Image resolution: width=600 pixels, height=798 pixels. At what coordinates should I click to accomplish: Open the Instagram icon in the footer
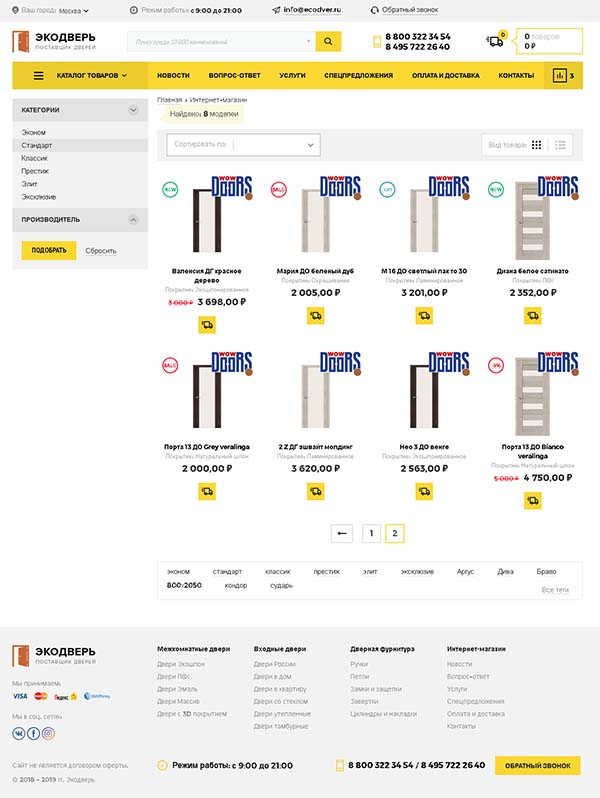coord(48,733)
